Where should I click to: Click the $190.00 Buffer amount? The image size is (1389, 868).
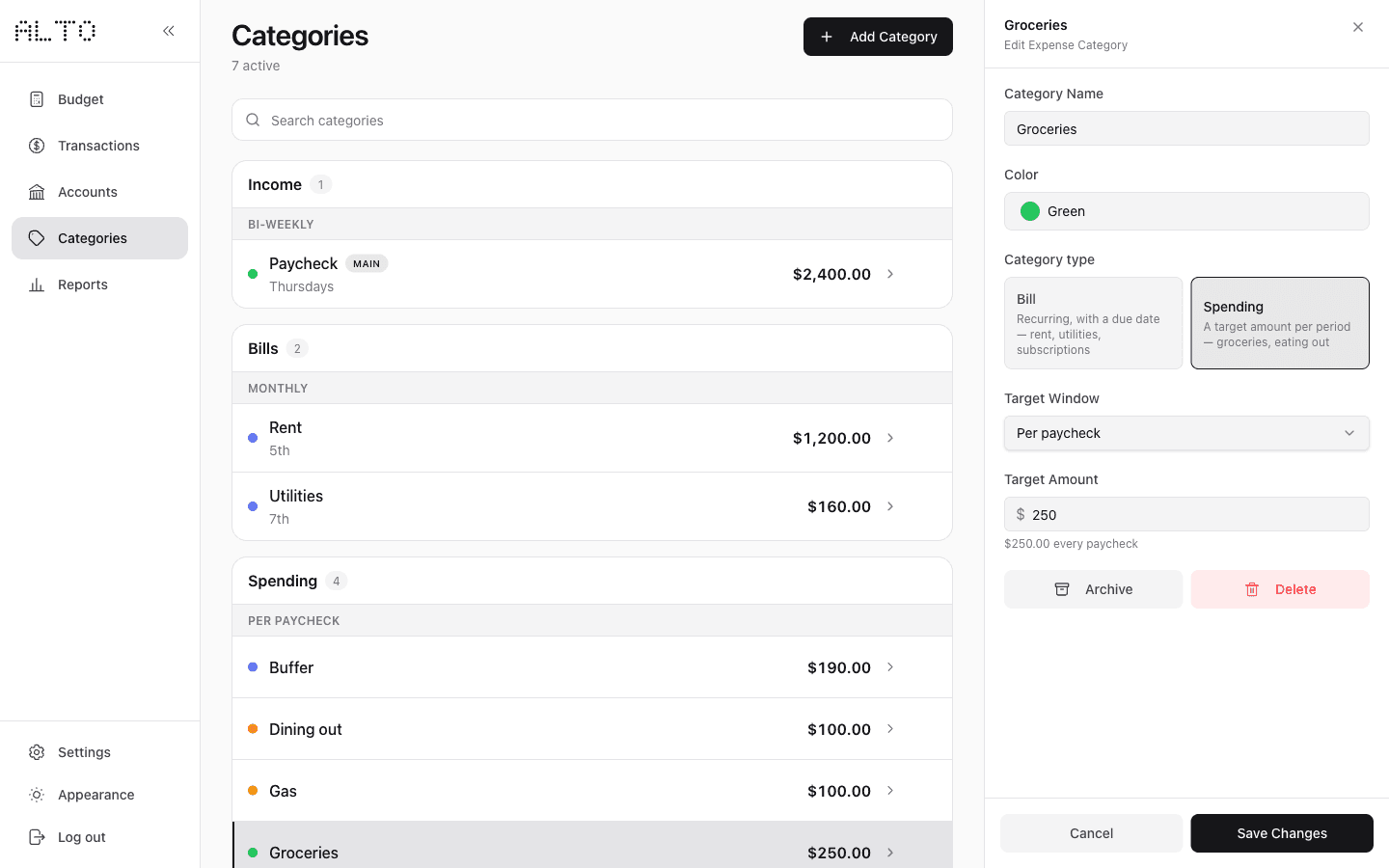[x=839, y=667]
